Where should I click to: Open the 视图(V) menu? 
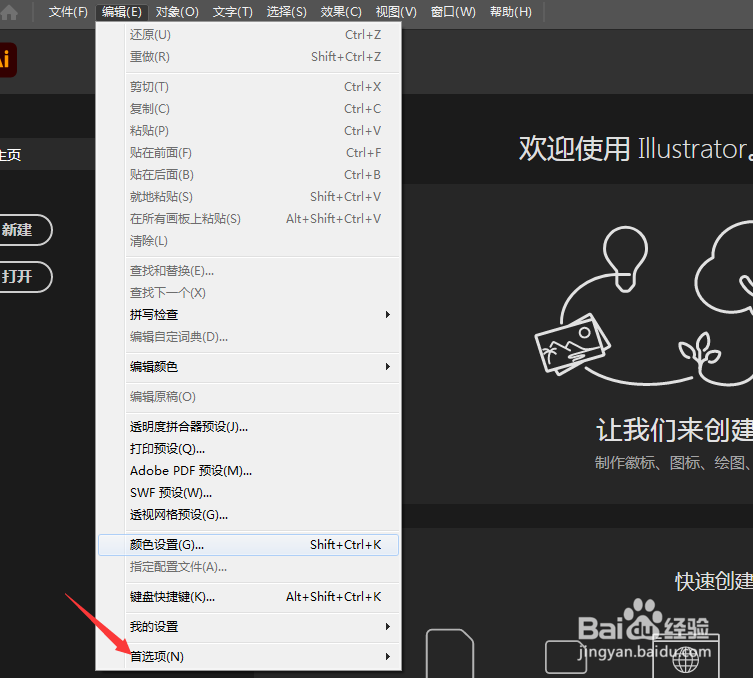tap(396, 12)
